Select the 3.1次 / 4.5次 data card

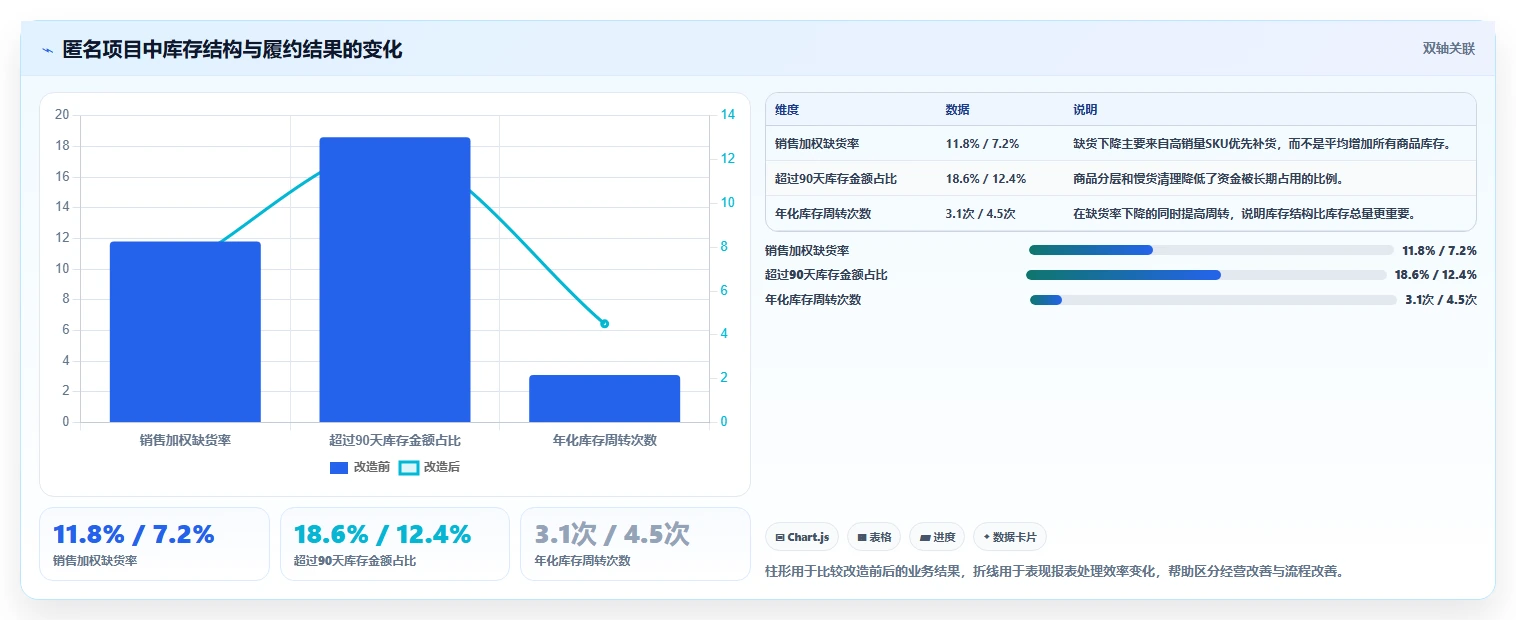pyautogui.click(x=635, y=544)
